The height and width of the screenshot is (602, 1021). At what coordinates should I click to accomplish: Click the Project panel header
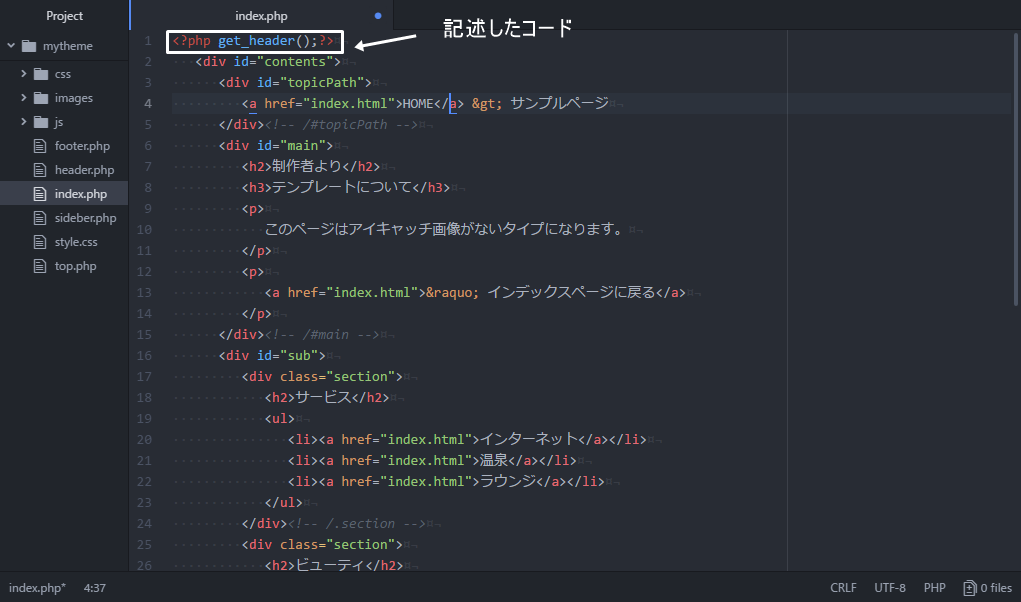tap(64, 15)
